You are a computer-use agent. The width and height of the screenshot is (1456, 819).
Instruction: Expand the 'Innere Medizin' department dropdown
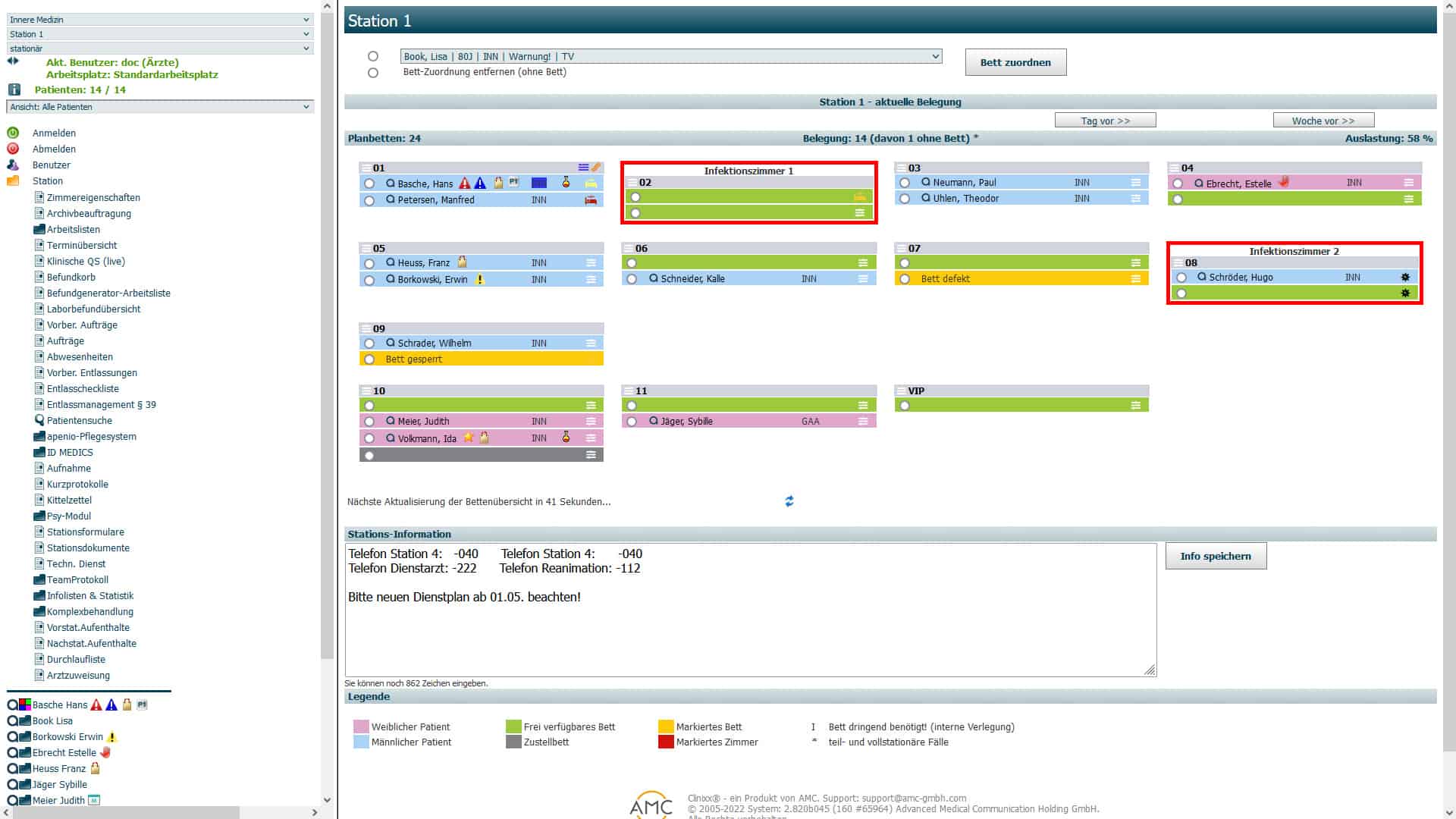coord(160,20)
